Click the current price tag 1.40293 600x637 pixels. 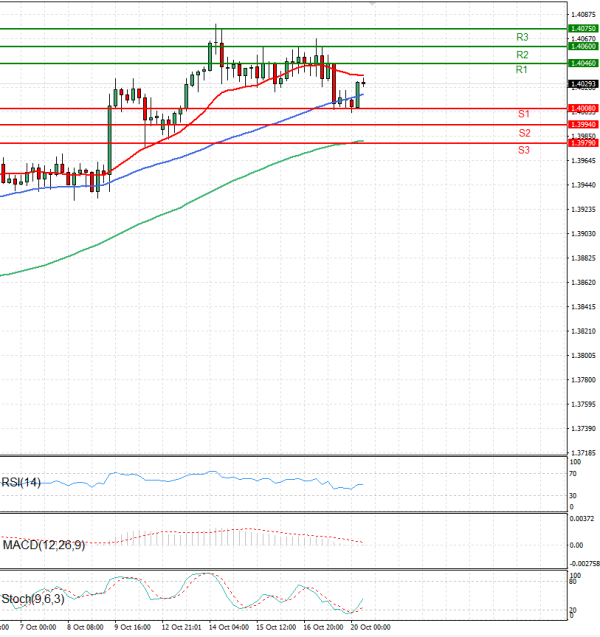(582, 84)
